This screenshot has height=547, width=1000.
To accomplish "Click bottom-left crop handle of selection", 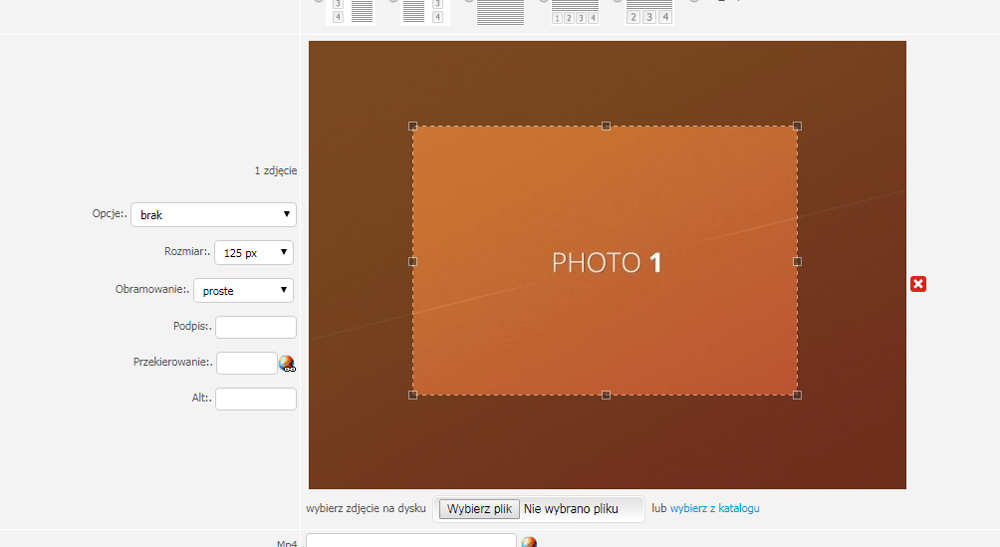I will [x=413, y=395].
